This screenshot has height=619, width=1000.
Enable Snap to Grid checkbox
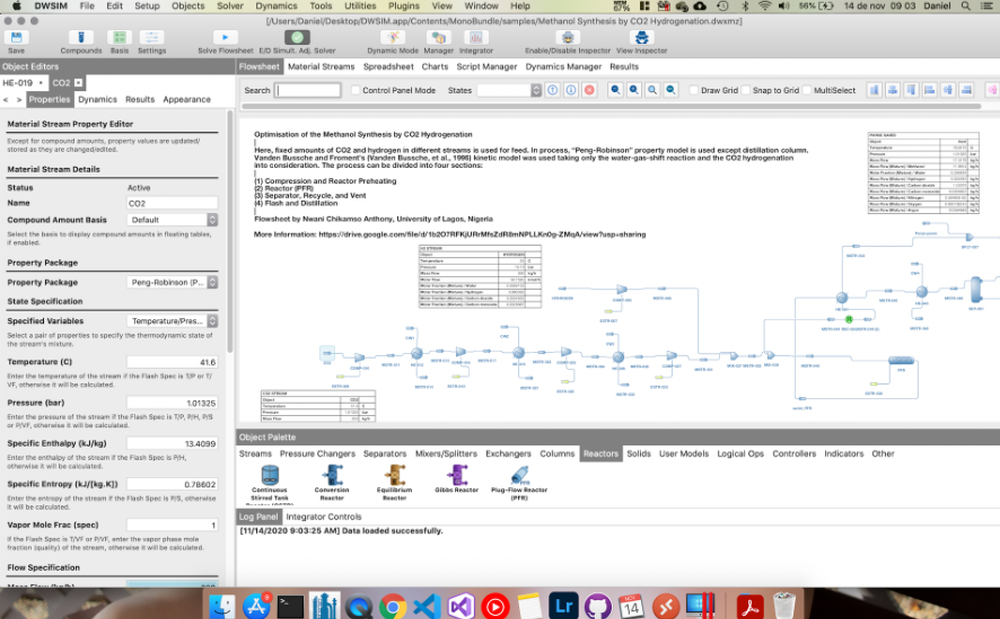[x=746, y=91]
